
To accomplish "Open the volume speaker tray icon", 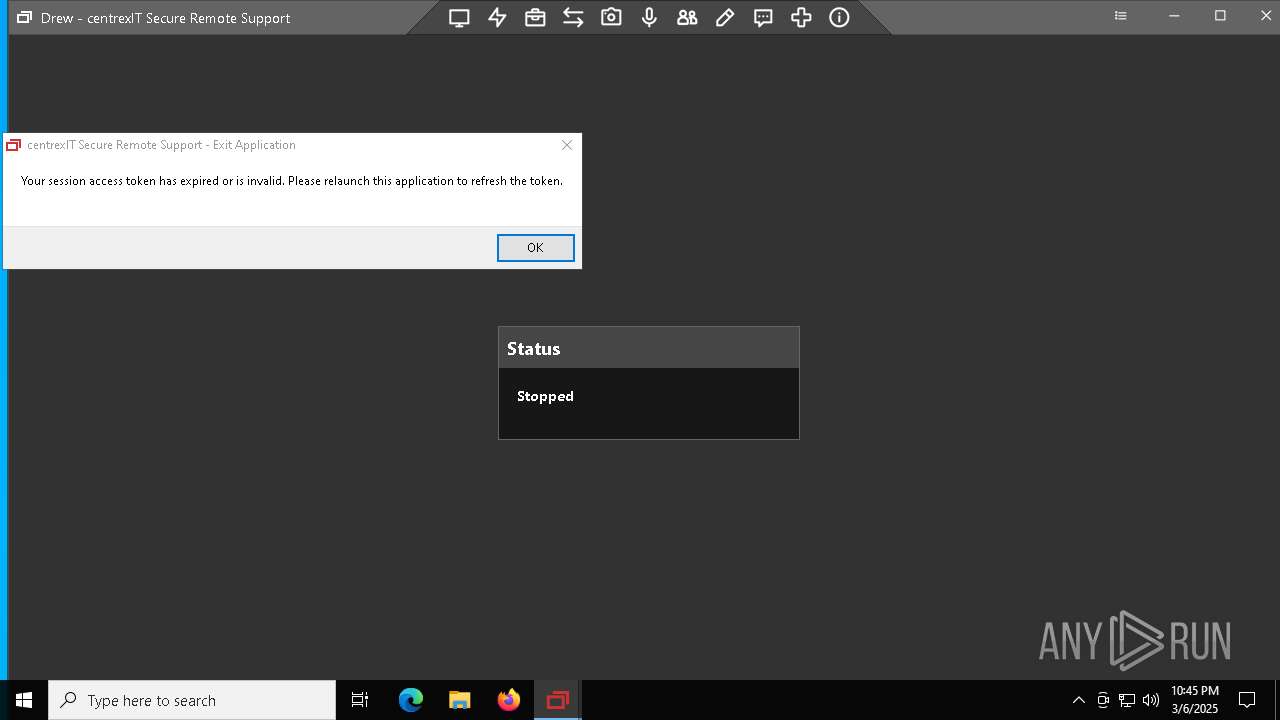I will pyautogui.click(x=1150, y=700).
